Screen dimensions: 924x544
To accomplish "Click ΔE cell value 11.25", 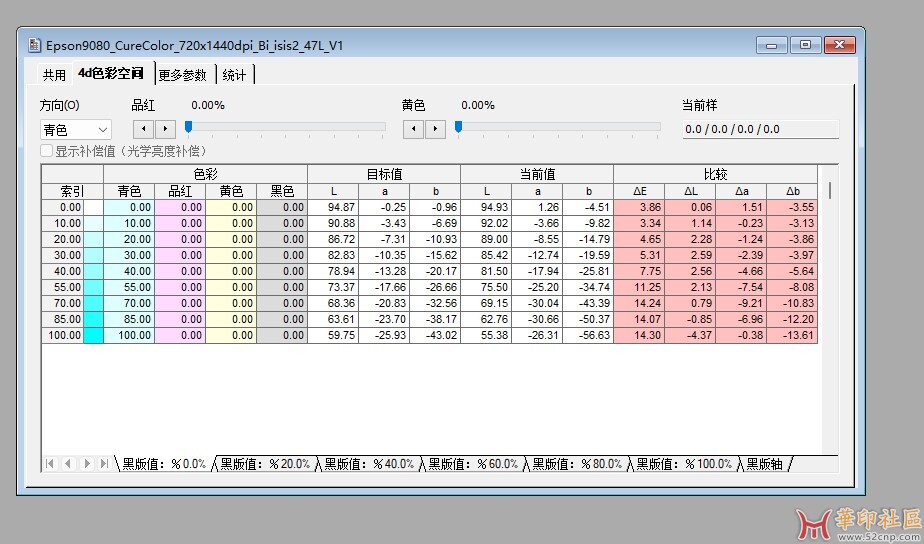I will click(639, 287).
